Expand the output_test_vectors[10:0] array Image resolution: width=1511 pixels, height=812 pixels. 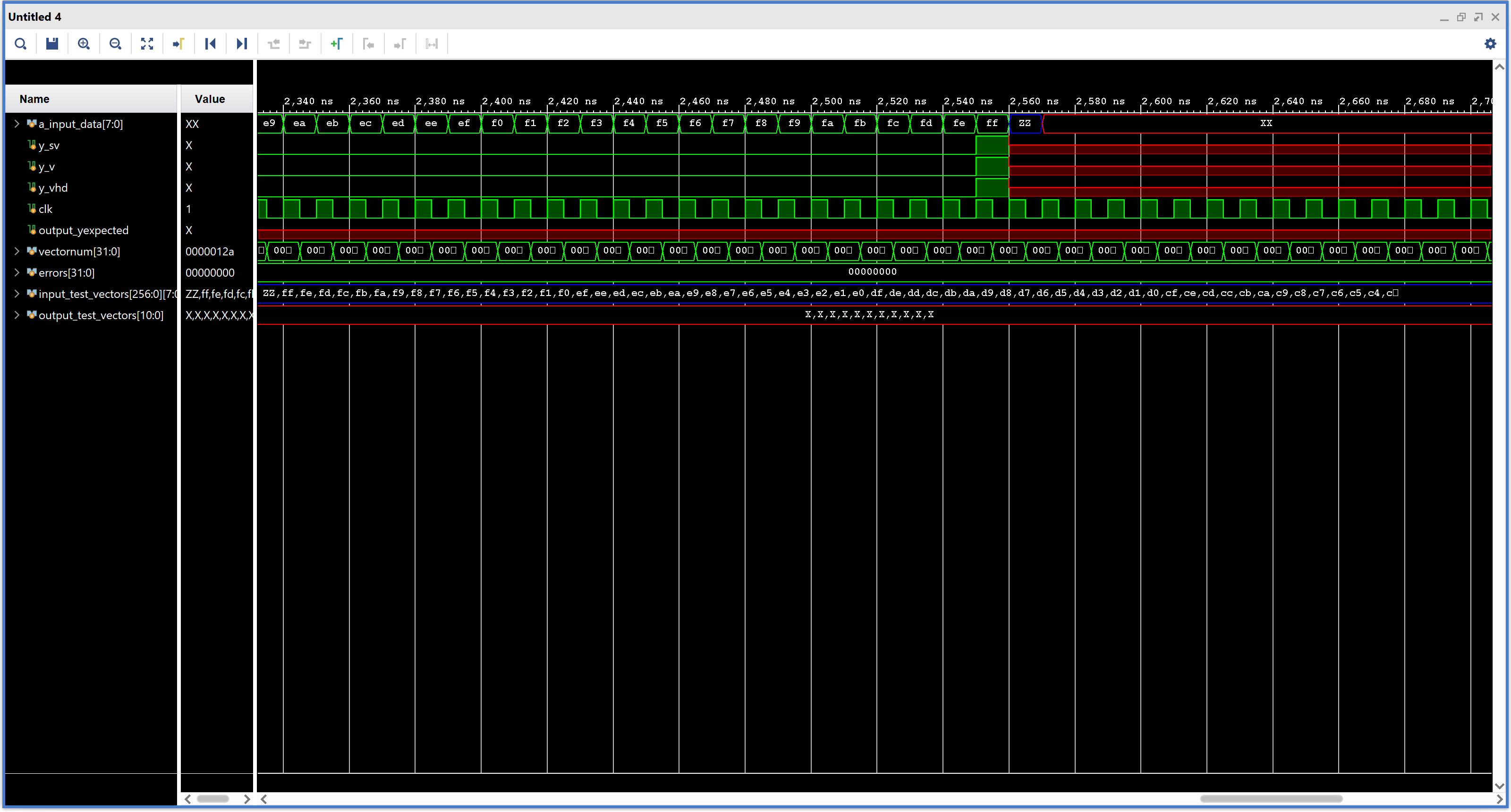point(17,315)
